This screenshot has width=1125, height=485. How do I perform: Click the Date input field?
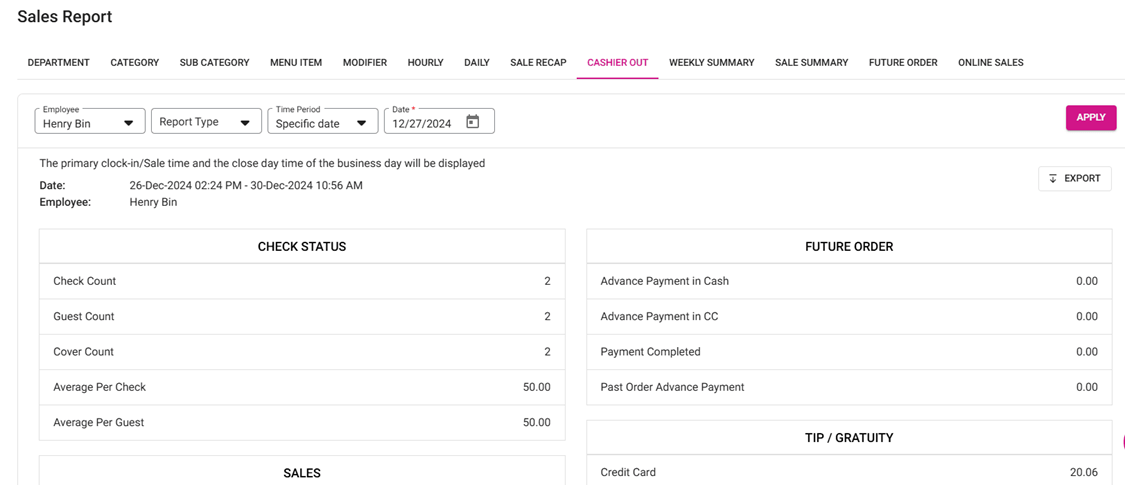coord(424,124)
